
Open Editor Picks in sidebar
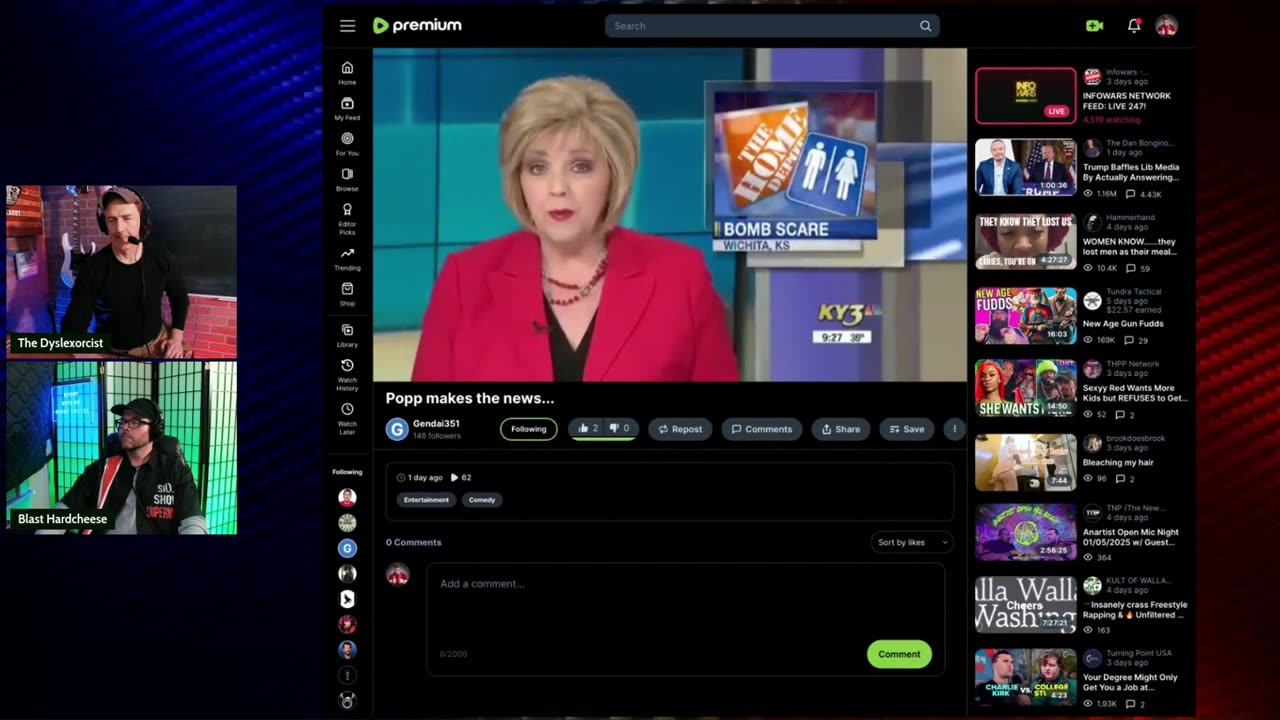click(347, 219)
